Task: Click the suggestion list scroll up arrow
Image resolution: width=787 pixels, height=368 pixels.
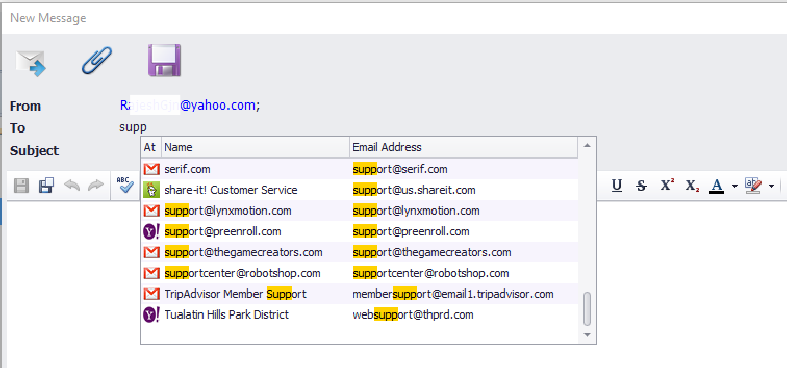Action: coord(587,146)
